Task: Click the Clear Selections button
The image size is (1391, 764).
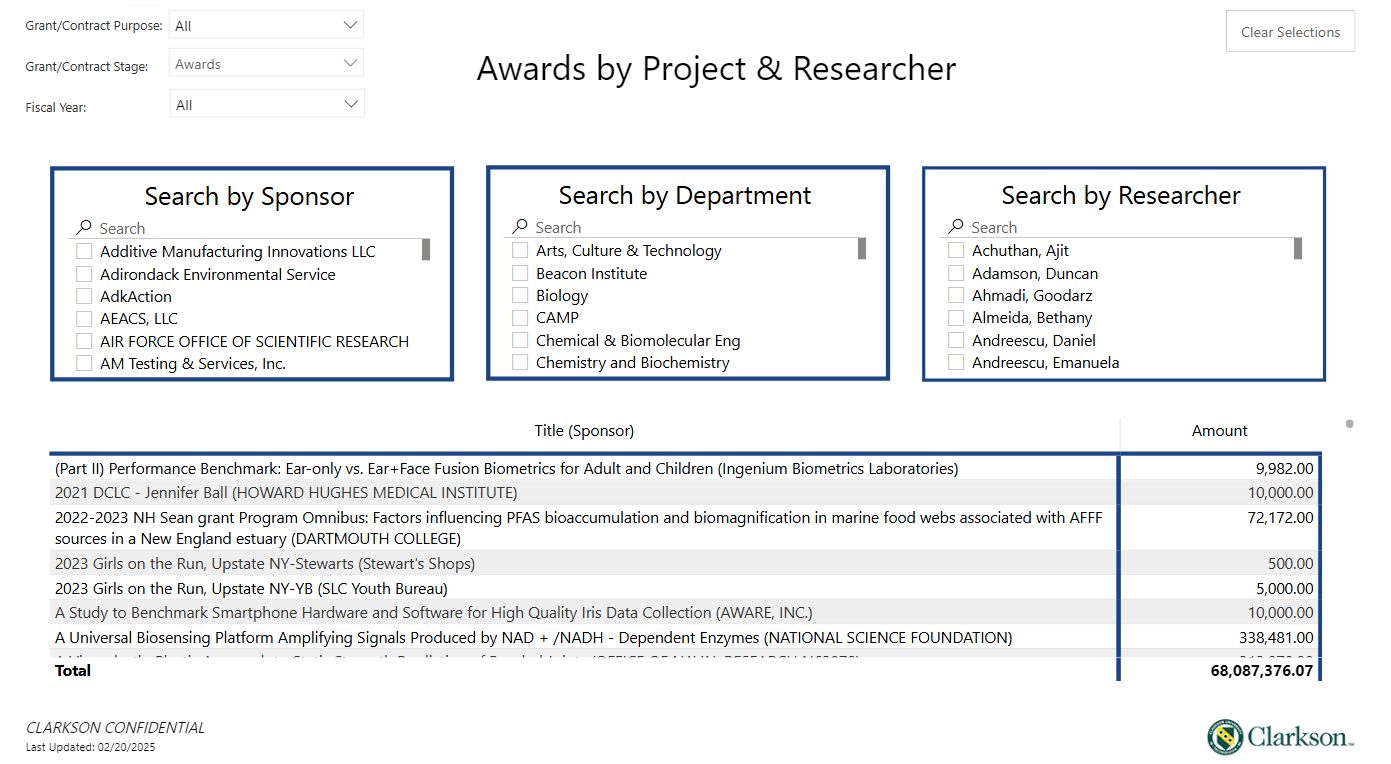Action: coord(1290,32)
